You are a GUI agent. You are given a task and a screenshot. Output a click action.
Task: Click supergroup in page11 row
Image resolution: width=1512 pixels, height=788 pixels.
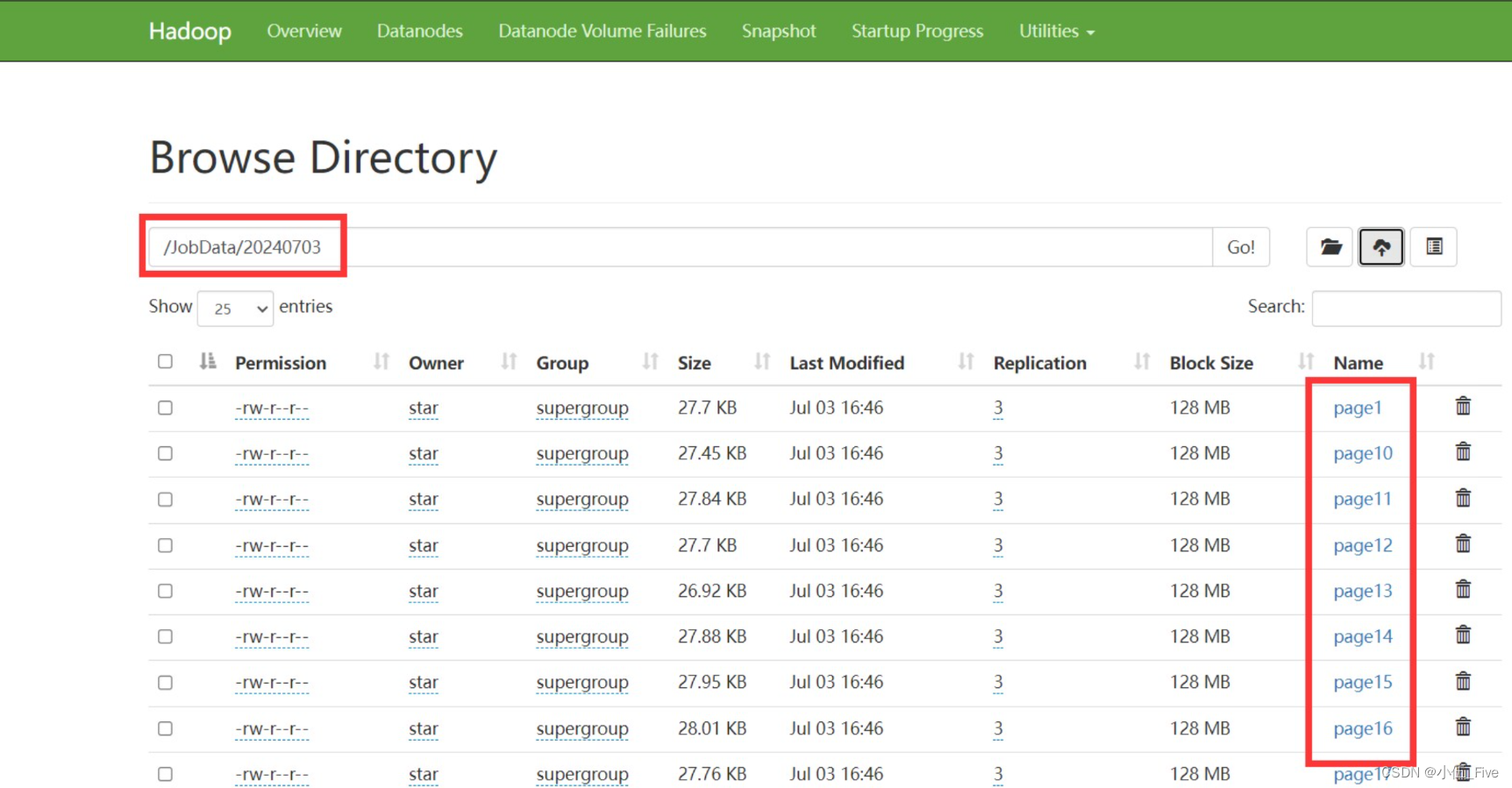(582, 499)
